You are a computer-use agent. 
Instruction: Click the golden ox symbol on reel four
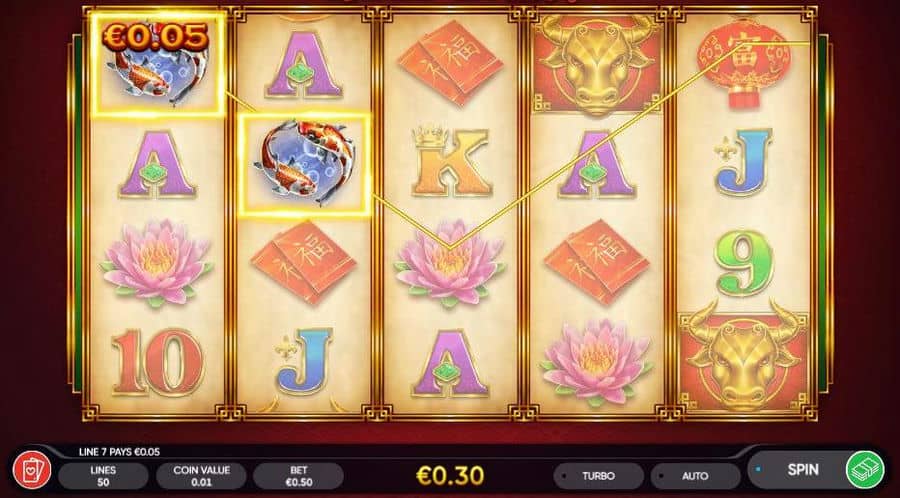tap(597, 64)
